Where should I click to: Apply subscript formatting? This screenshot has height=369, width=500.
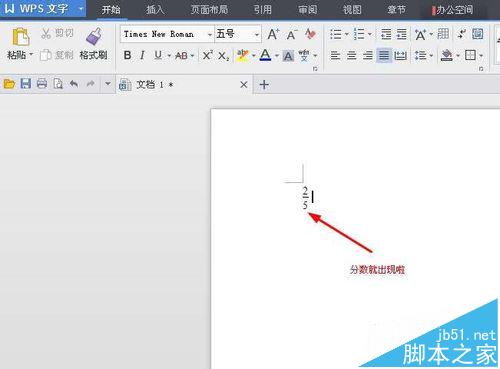tap(223, 56)
